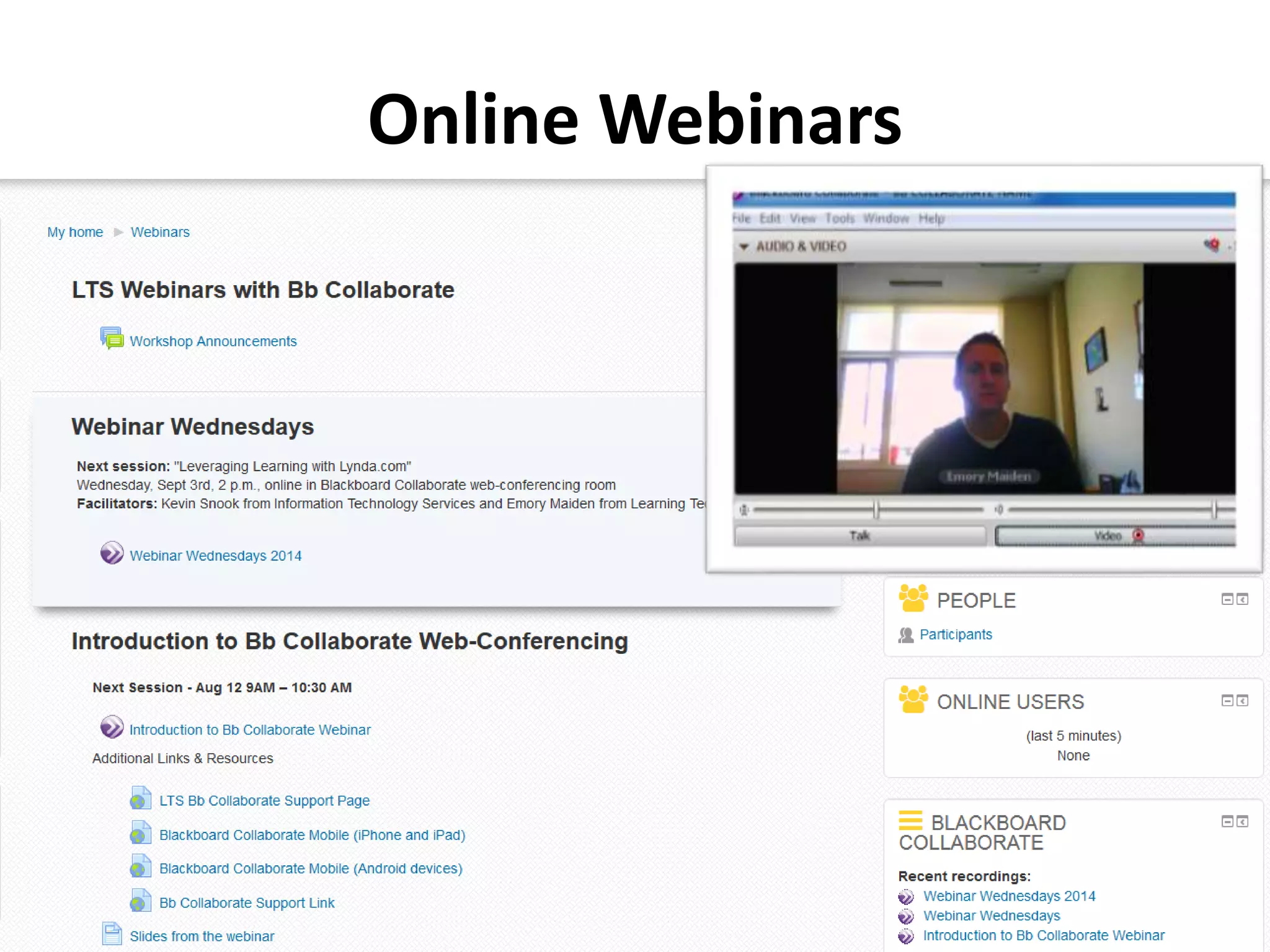The image size is (1270, 952).
Task: Click the Slides from the webinar file icon
Action: [112, 935]
